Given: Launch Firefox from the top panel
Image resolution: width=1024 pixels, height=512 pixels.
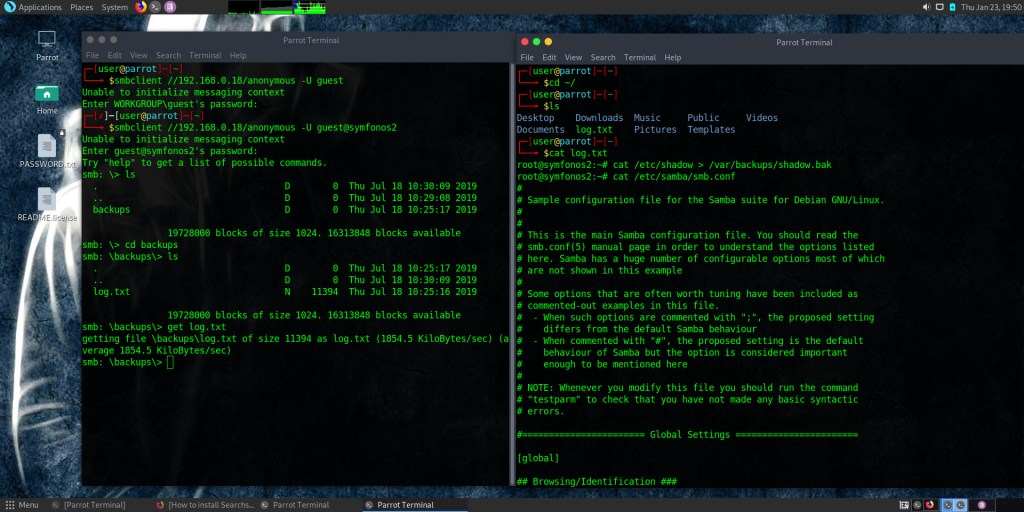Looking at the screenshot, I should [x=140, y=7].
